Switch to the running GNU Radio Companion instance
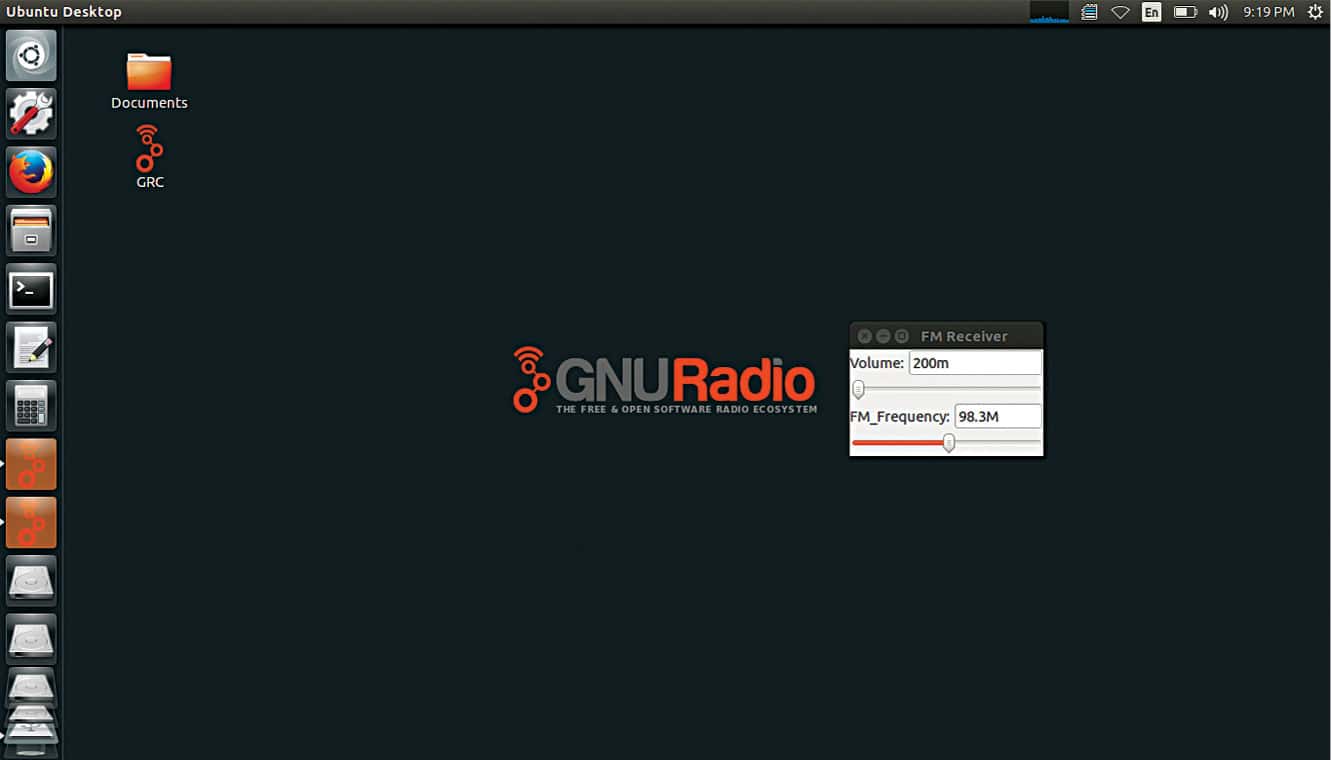This screenshot has height=760, width=1331. point(31,463)
